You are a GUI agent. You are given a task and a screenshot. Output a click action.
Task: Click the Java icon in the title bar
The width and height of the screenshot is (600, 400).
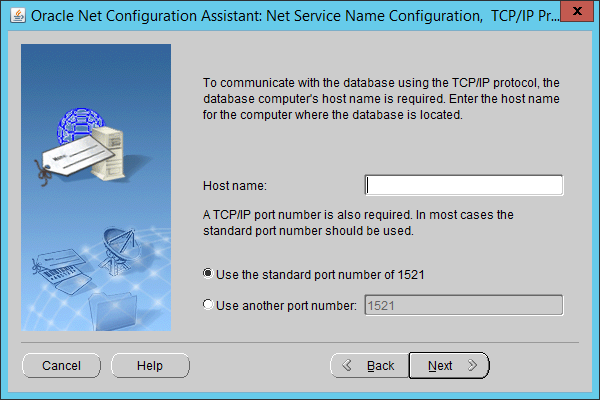pyautogui.click(x=18, y=16)
